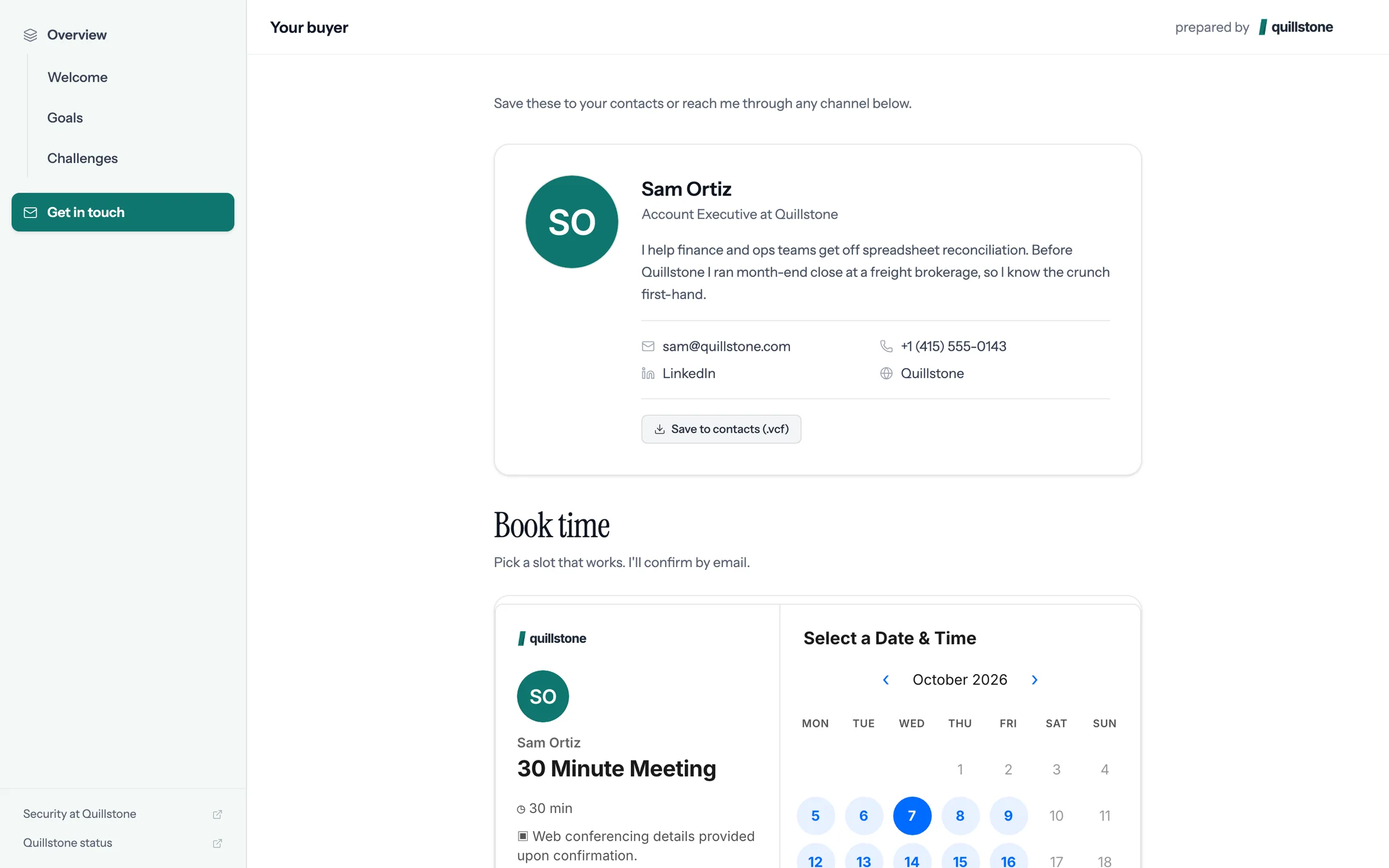Click the globe icon beside Quillstone
Screen dimensions: 1389x868
click(886, 373)
